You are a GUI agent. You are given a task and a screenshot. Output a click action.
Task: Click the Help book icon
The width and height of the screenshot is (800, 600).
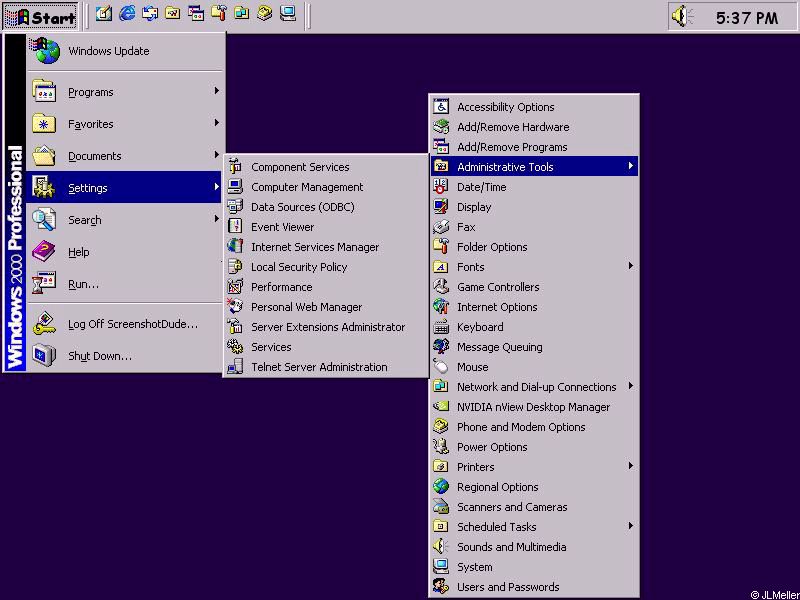click(44, 252)
